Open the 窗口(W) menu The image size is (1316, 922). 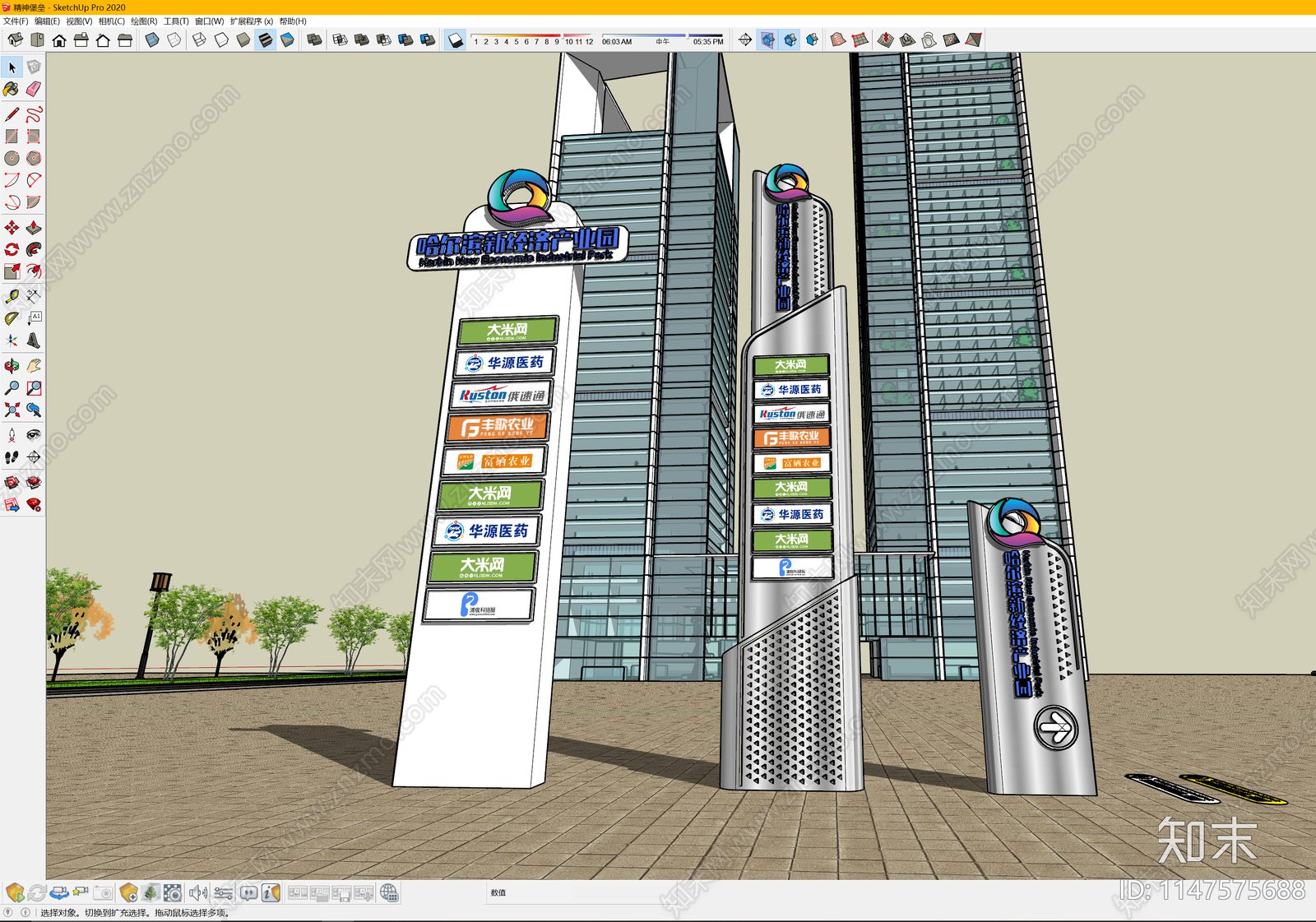(x=209, y=21)
